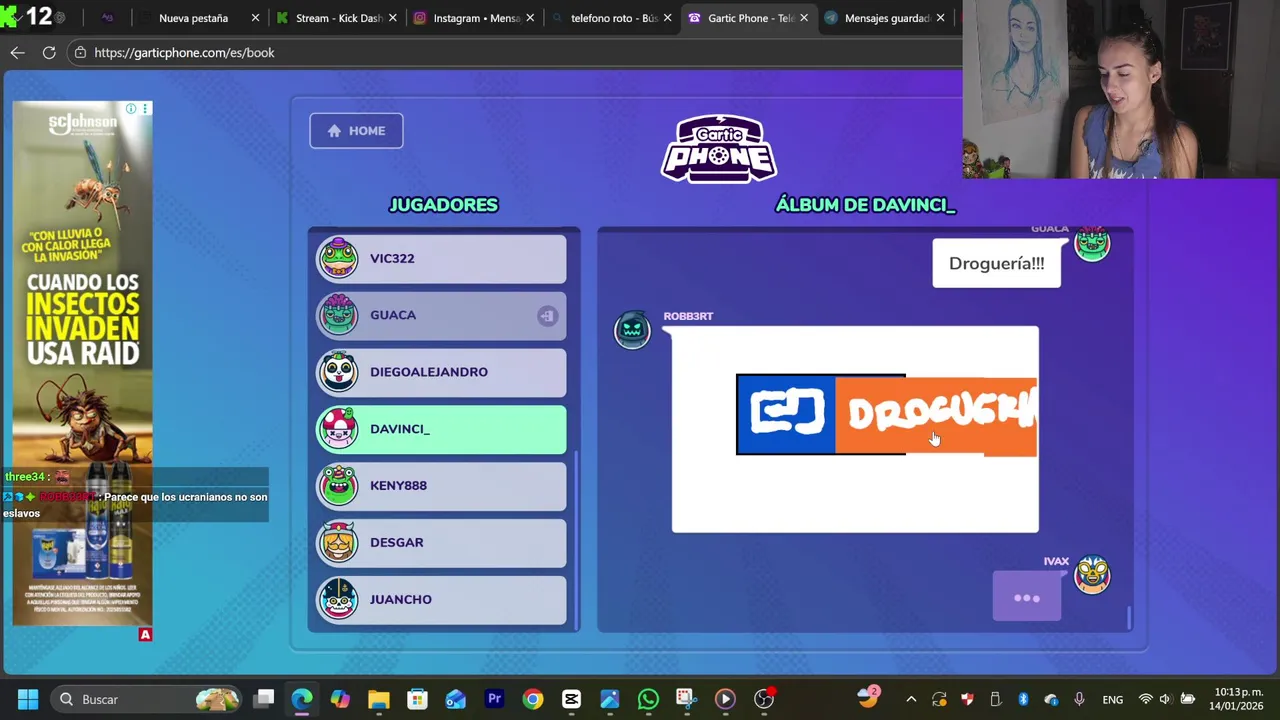1280x720 pixels.
Task: Open Adobe Premiere Pro from taskbar
Action: click(494, 699)
